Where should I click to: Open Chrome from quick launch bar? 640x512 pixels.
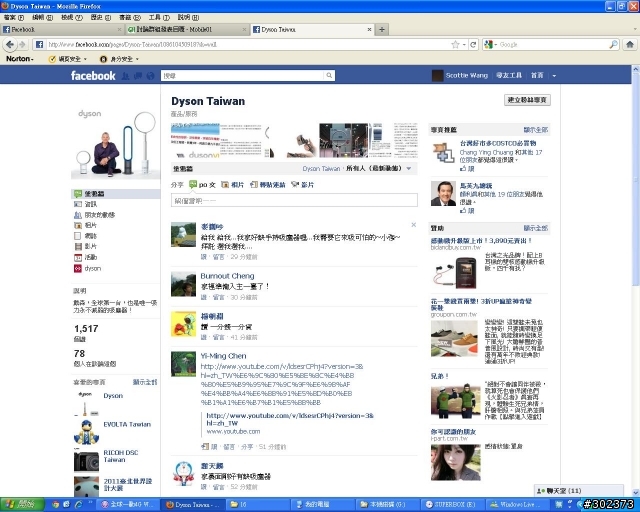click(55, 505)
